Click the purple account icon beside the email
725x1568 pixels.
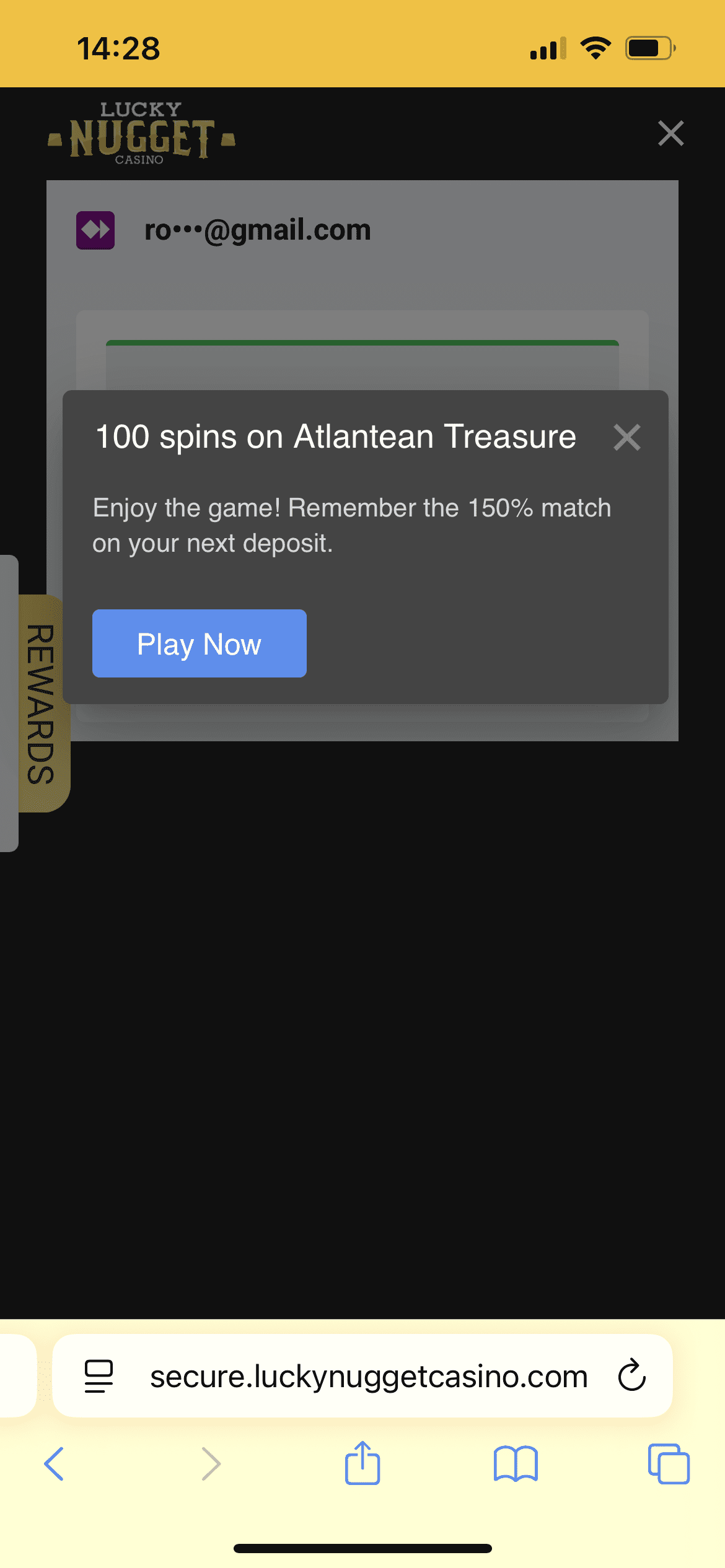[95, 230]
